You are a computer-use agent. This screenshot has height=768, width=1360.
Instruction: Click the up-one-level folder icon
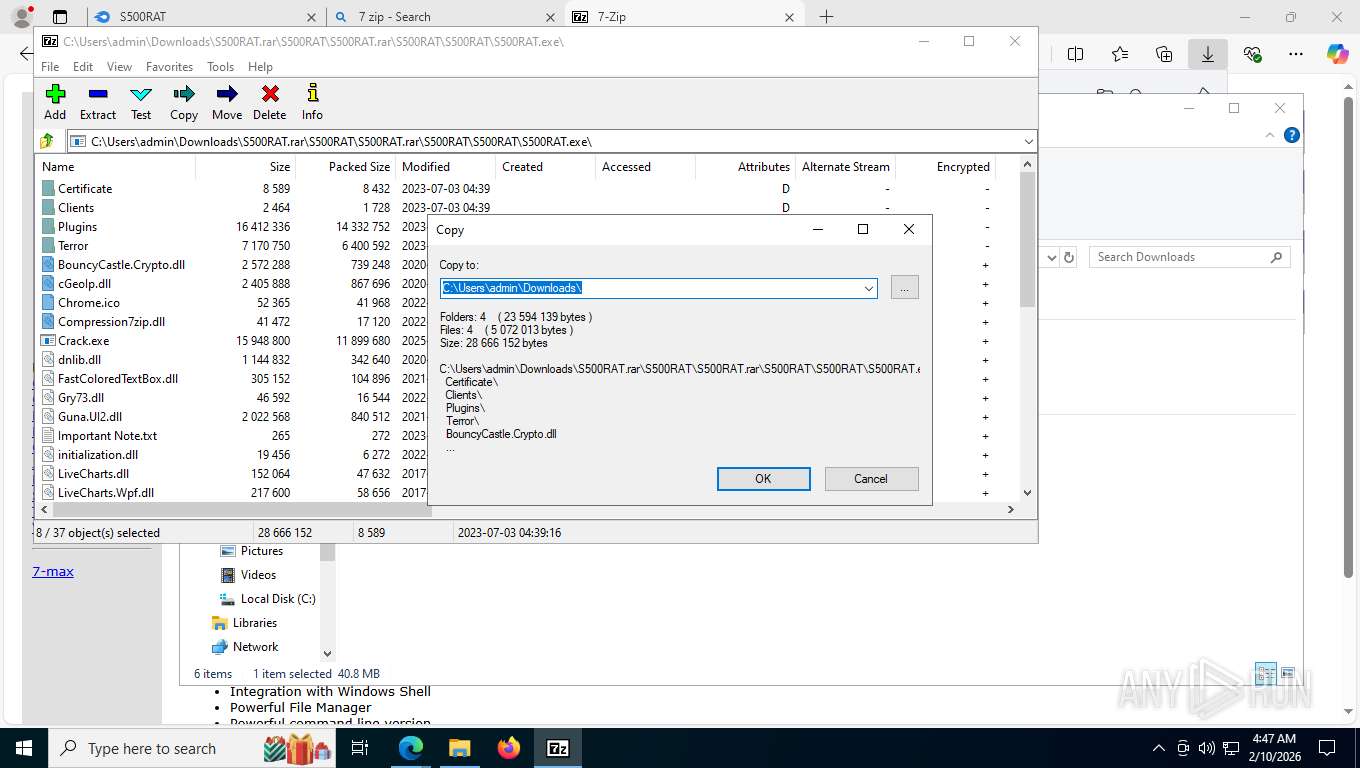point(47,141)
